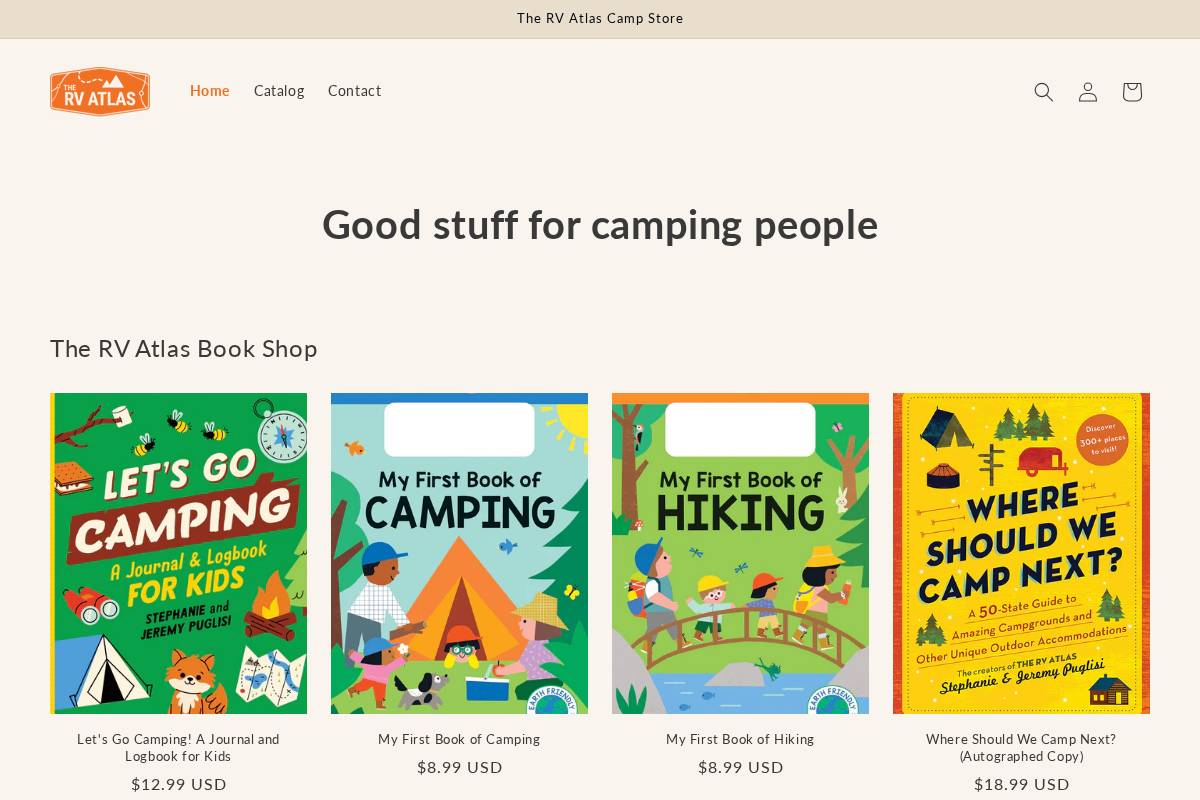Open the Catalog menu item

[x=279, y=90]
